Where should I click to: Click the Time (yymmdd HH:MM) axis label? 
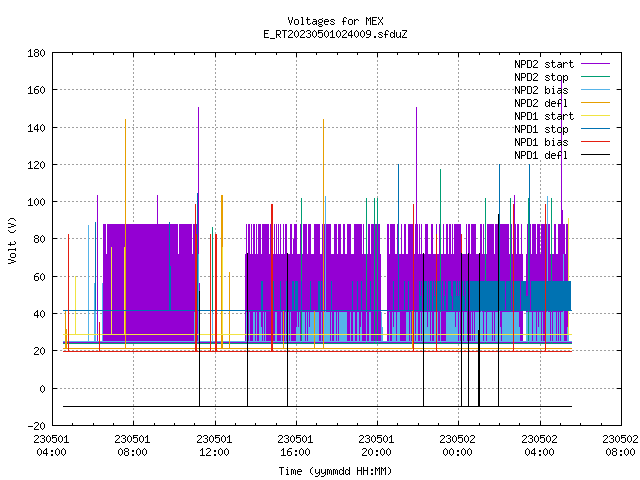coord(335,471)
